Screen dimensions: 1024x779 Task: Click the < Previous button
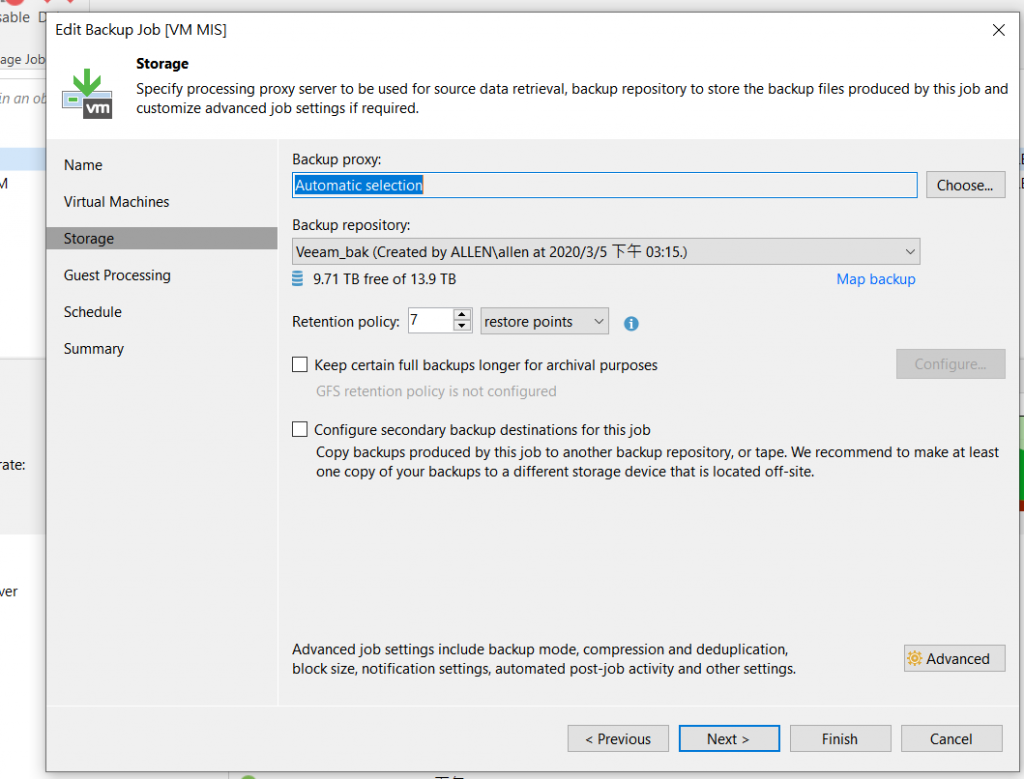(618, 739)
